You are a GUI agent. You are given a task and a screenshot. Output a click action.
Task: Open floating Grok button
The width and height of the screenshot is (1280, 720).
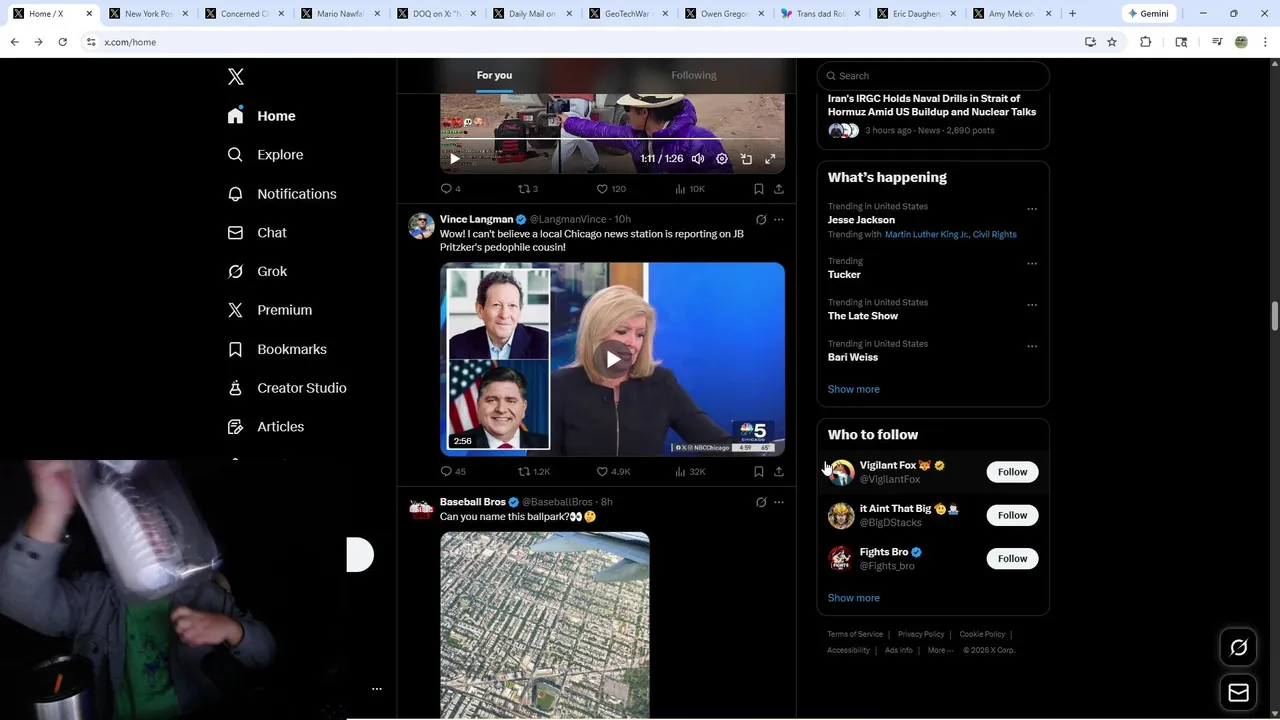1238,648
